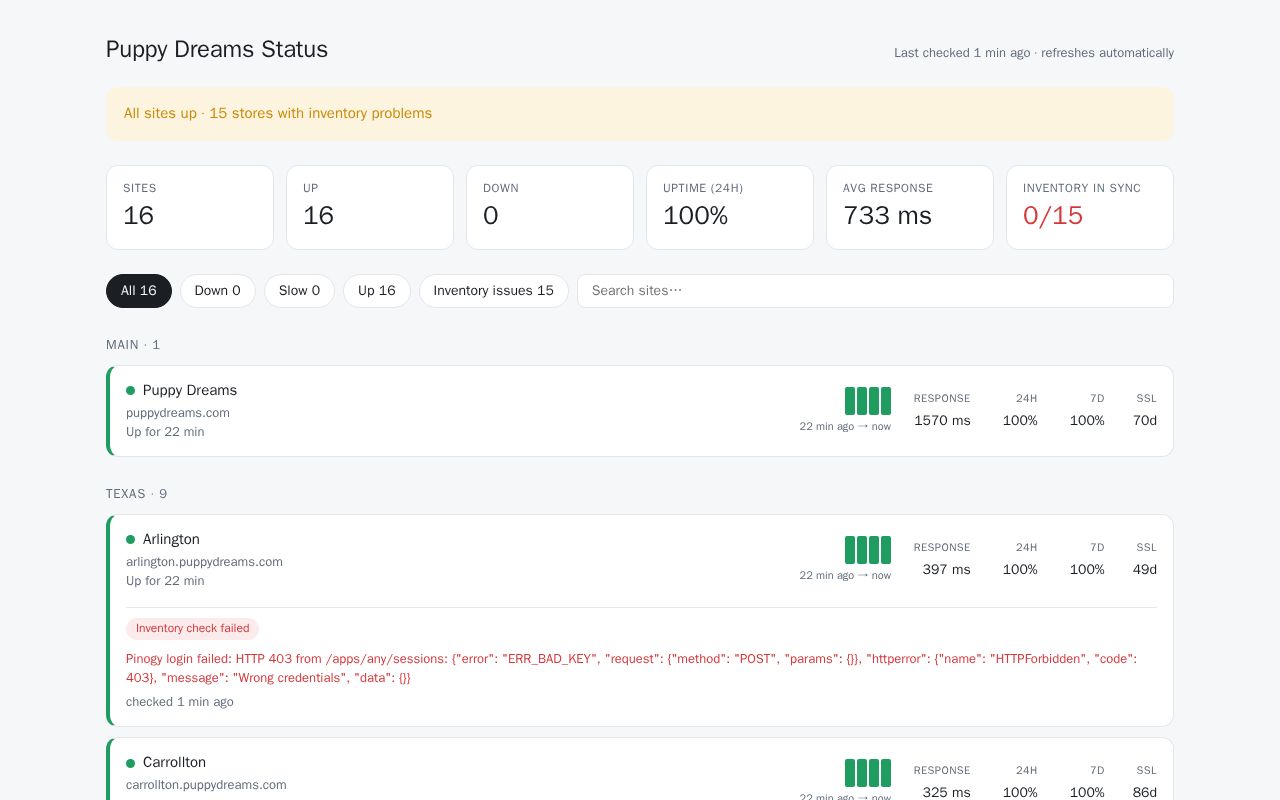Click the green status dot beside Arlington

(x=130, y=540)
